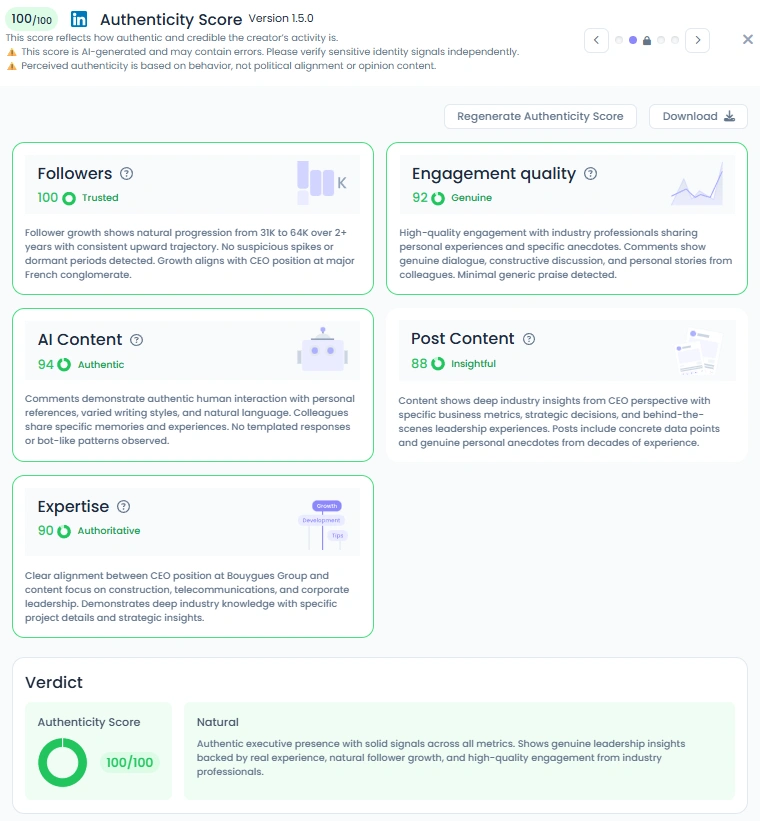Click the Followers score ring icon
The height and width of the screenshot is (821, 760).
pos(69,198)
